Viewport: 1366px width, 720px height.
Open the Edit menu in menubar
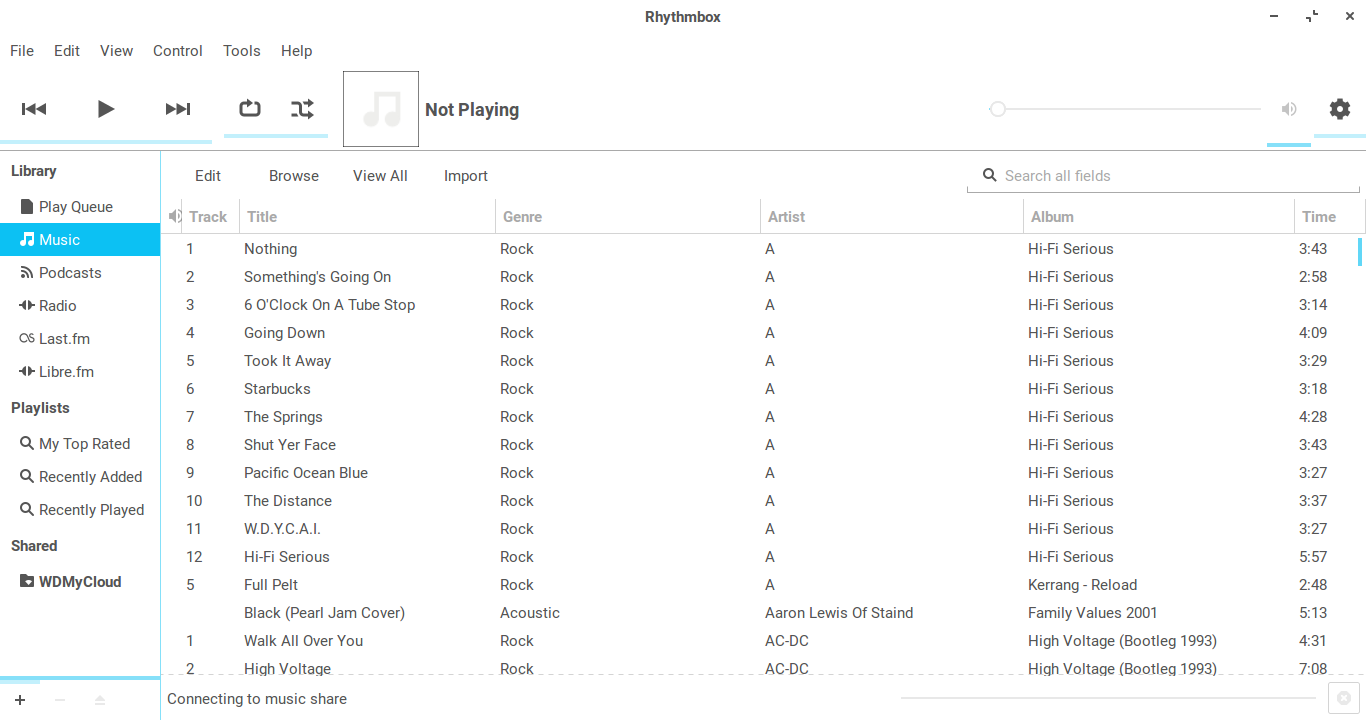pyautogui.click(x=67, y=51)
